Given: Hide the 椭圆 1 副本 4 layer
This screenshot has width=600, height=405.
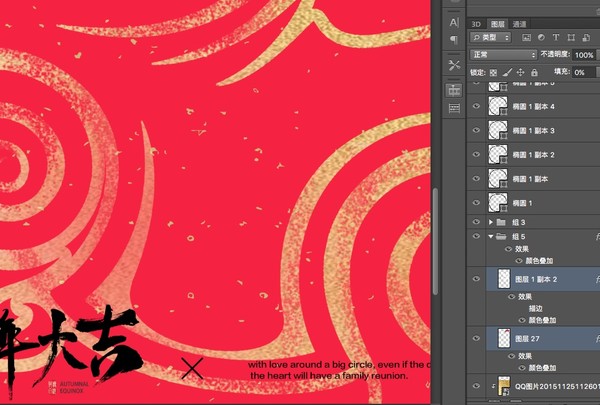Looking at the screenshot, I should point(476,106).
